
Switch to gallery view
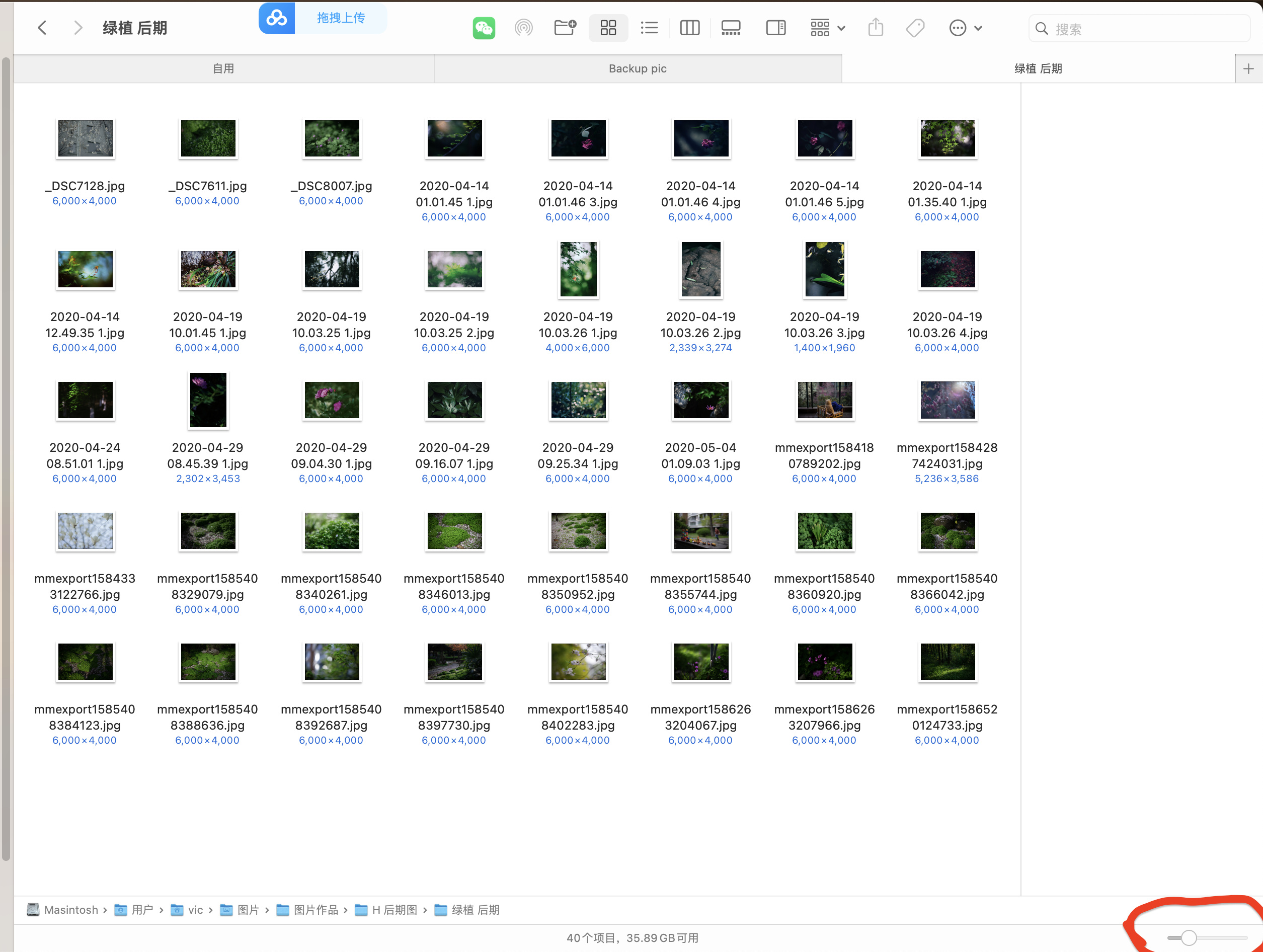tap(731, 28)
